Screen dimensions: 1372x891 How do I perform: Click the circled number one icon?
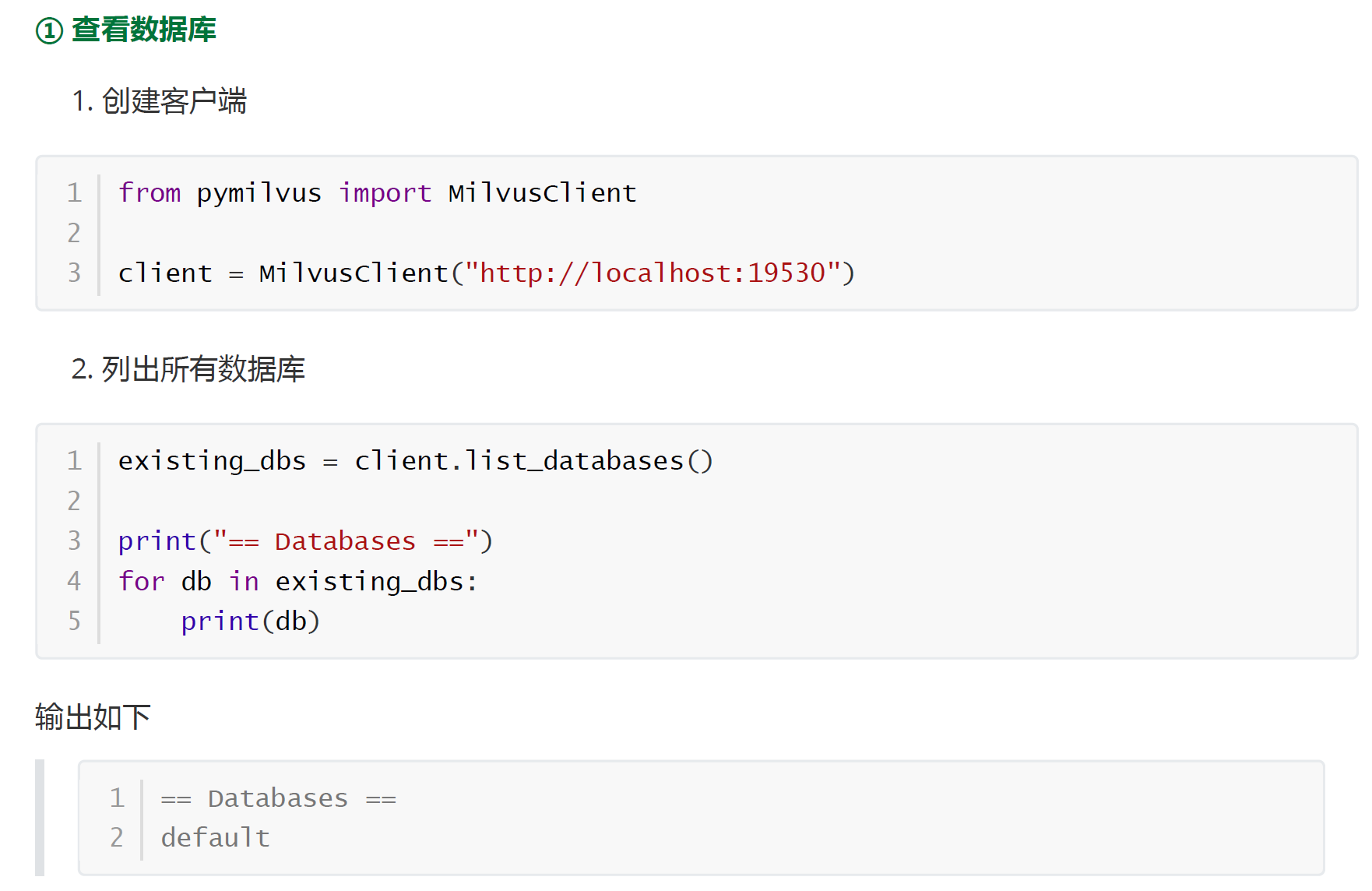(x=49, y=31)
